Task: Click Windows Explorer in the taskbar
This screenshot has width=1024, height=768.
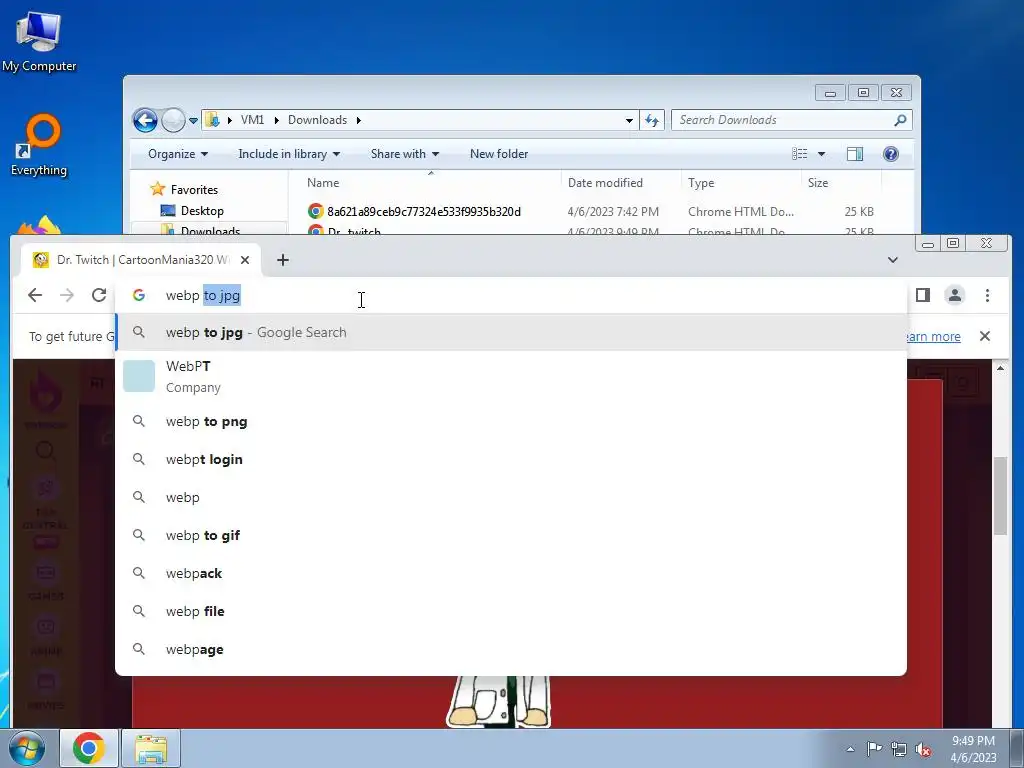Action: click(151, 748)
